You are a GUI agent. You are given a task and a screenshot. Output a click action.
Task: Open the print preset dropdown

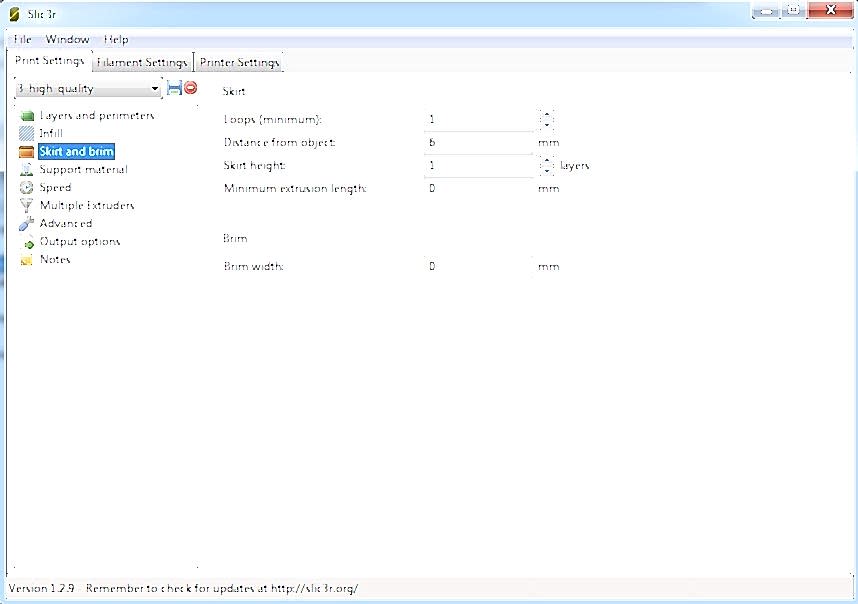coord(88,89)
